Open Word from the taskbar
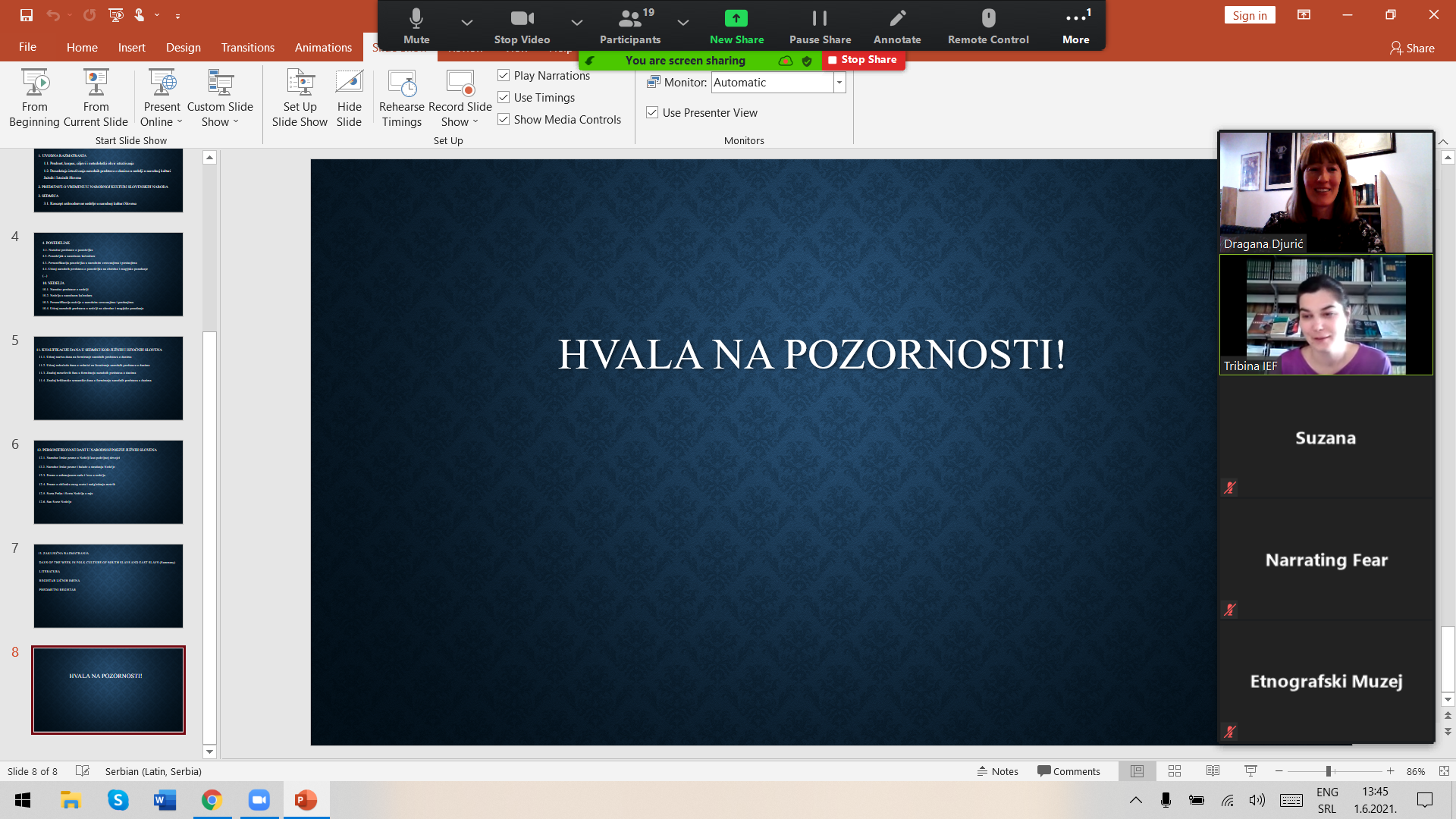 (165, 800)
